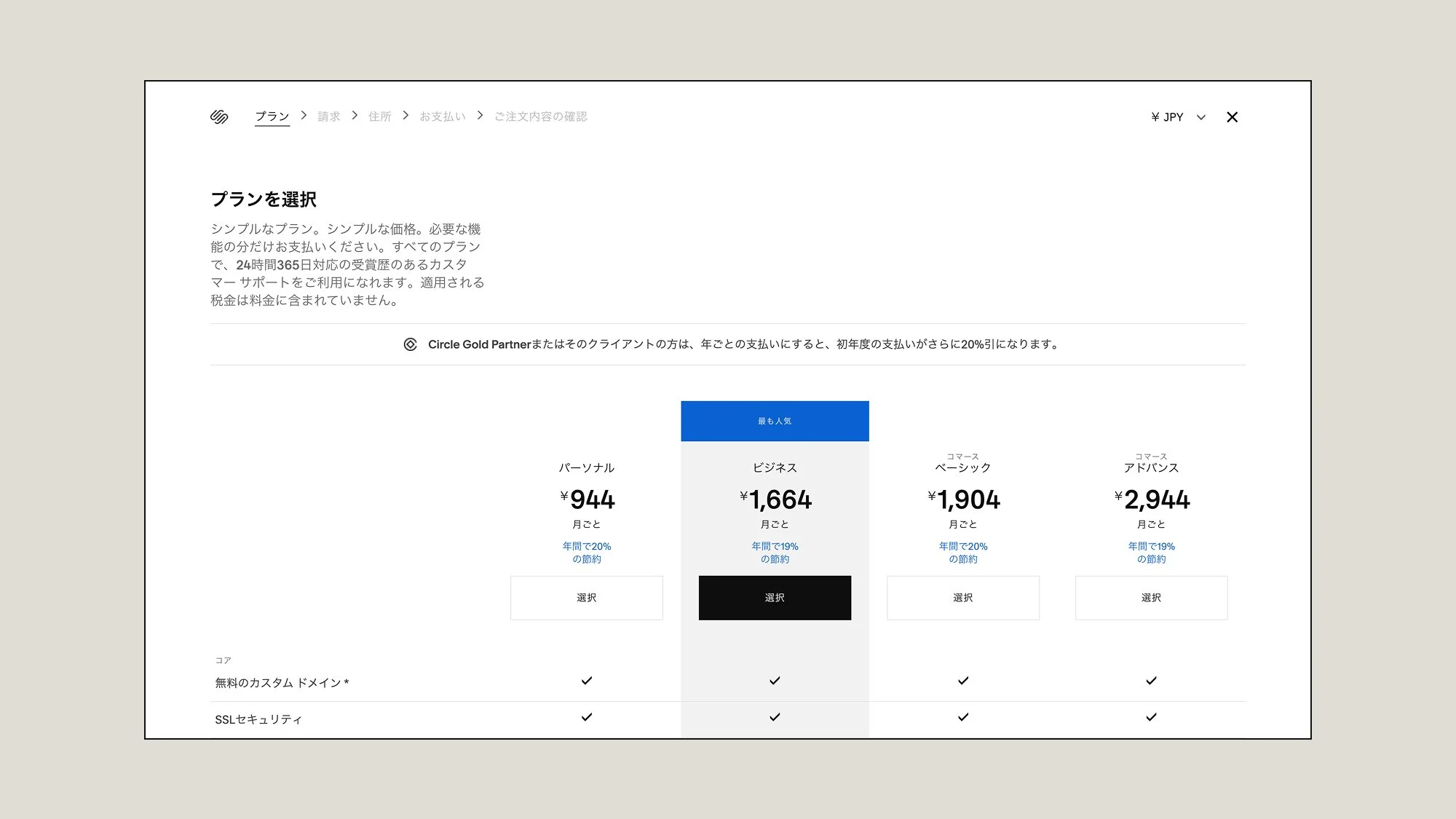The image size is (1456, 819).
Task: Go to the 住所 breadcrumb step
Action: tap(380, 116)
